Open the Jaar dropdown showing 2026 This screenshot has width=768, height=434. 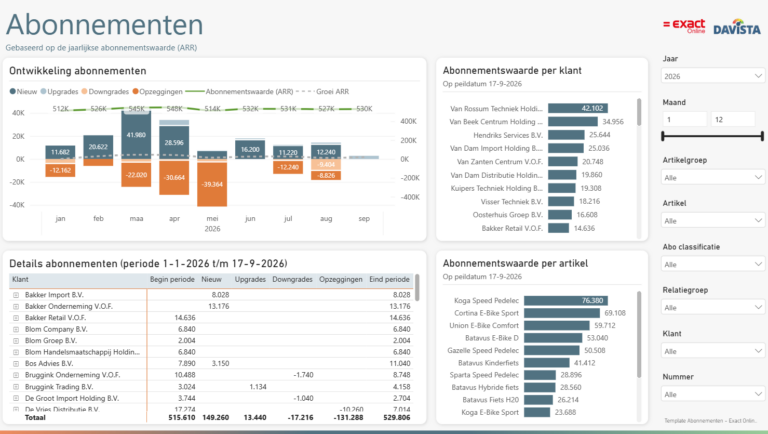coord(713,76)
